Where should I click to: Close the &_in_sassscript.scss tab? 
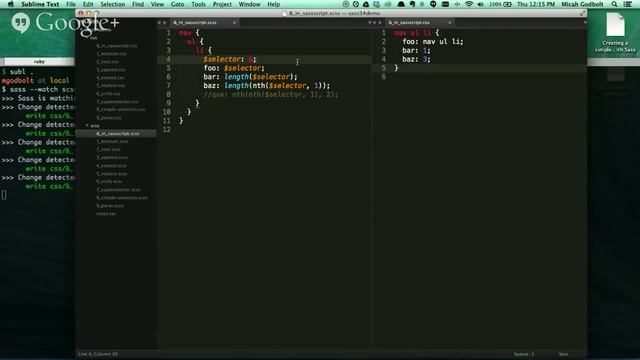(234, 23)
